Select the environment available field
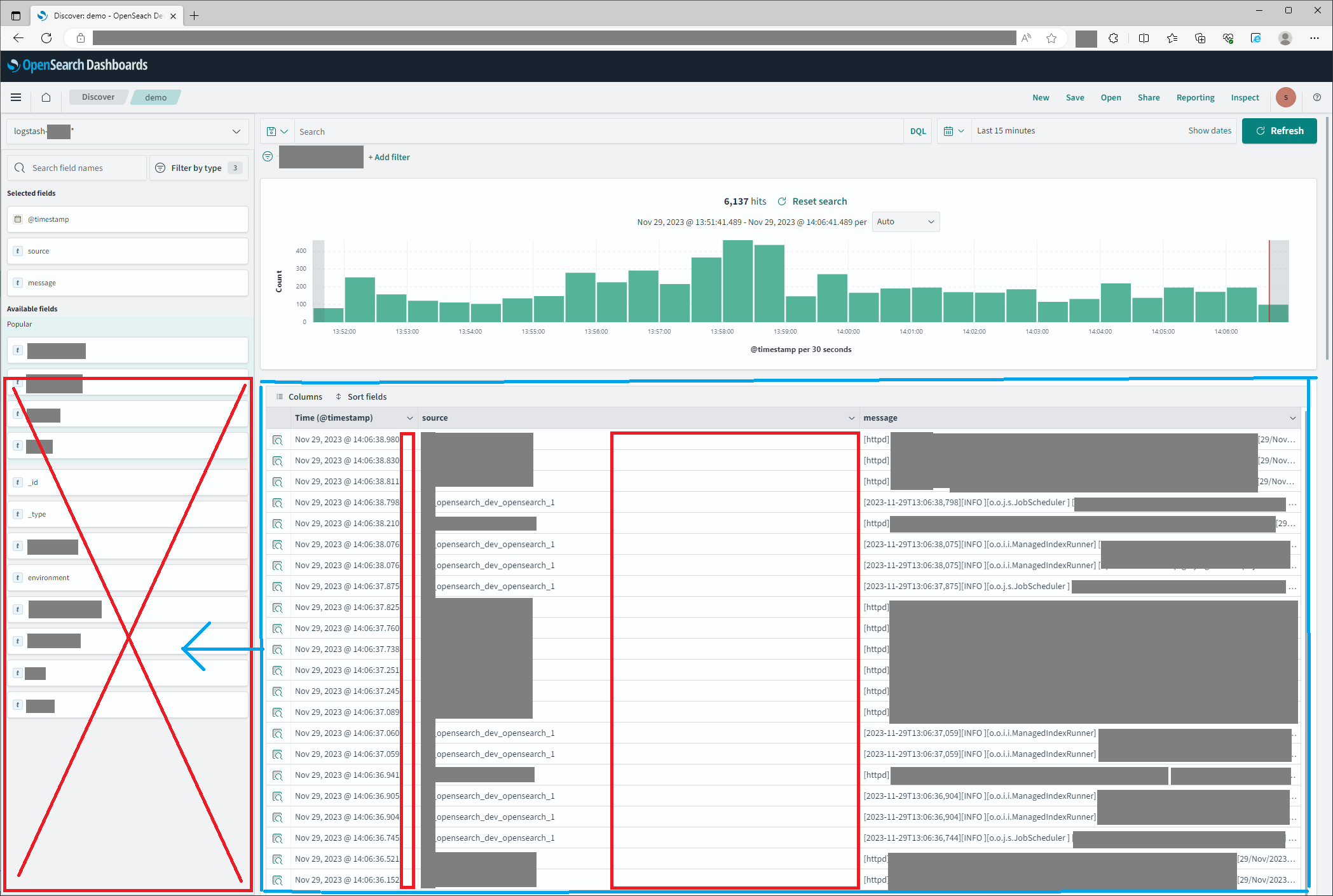Viewport: 1333px width, 896px height. 127,578
